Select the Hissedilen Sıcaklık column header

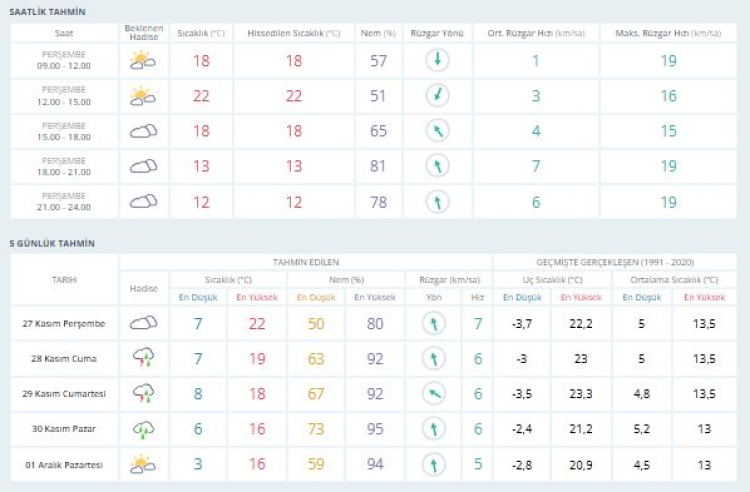[294, 33]
